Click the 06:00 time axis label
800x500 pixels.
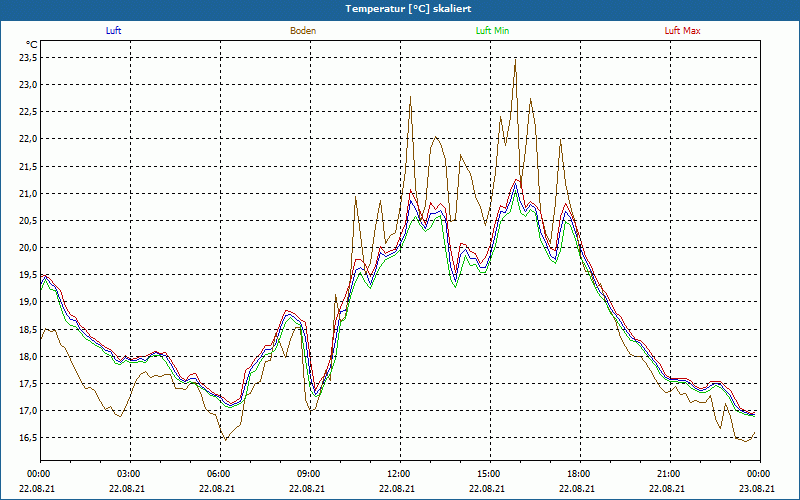pos(220,473)
